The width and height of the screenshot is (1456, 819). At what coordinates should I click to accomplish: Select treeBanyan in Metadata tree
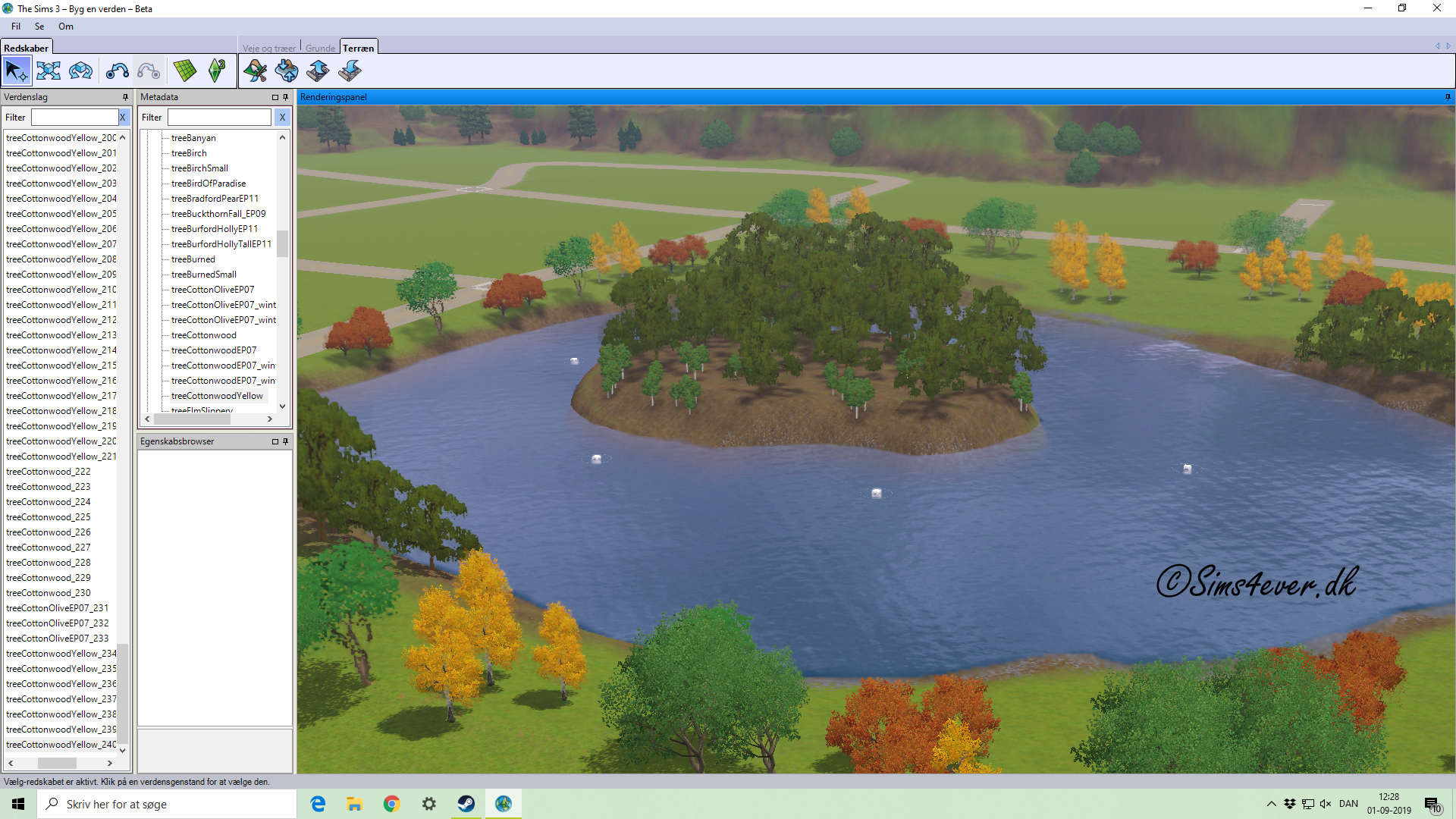193,138
